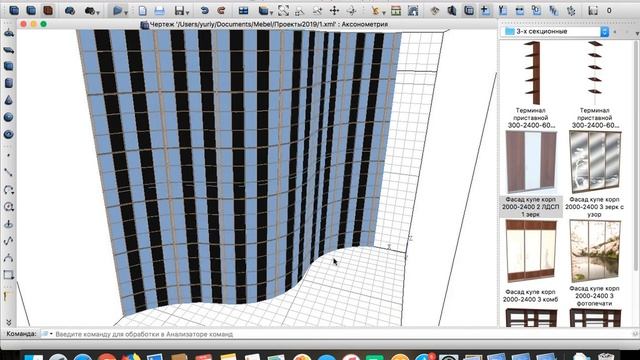Click the cabinet furniture icon

[x=396, y=11]
